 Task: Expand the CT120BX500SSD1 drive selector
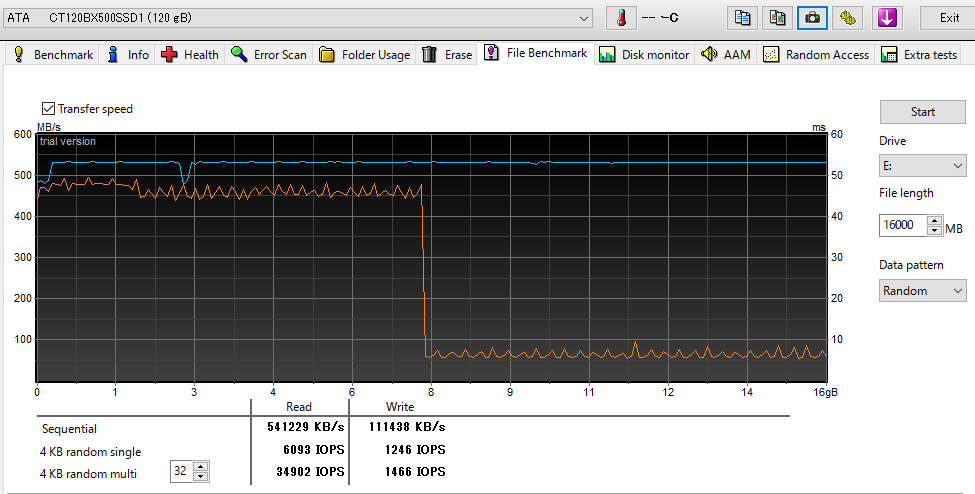click(x=298, y=18)
